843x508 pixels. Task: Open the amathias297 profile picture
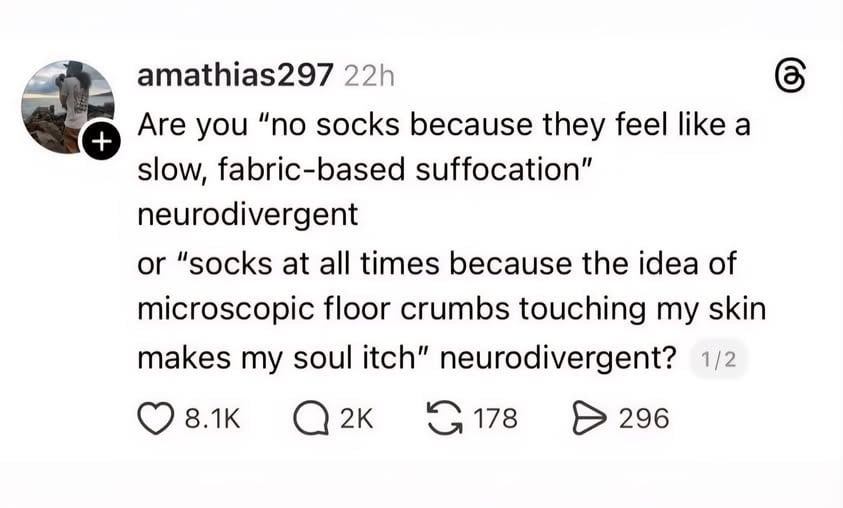pyautogui.click(x=66, y=105)
